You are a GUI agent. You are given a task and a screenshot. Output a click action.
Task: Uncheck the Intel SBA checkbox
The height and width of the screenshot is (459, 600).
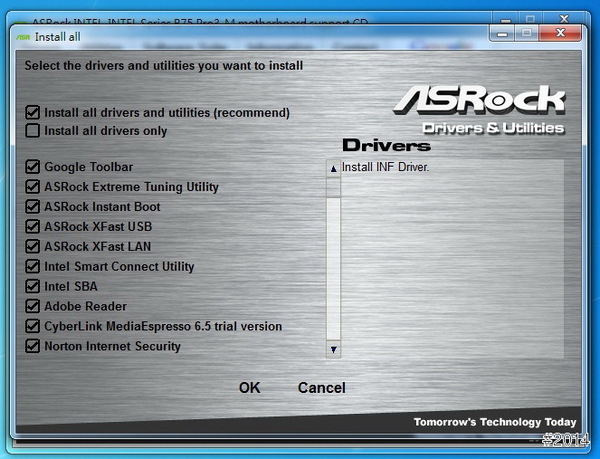point(33,286)
